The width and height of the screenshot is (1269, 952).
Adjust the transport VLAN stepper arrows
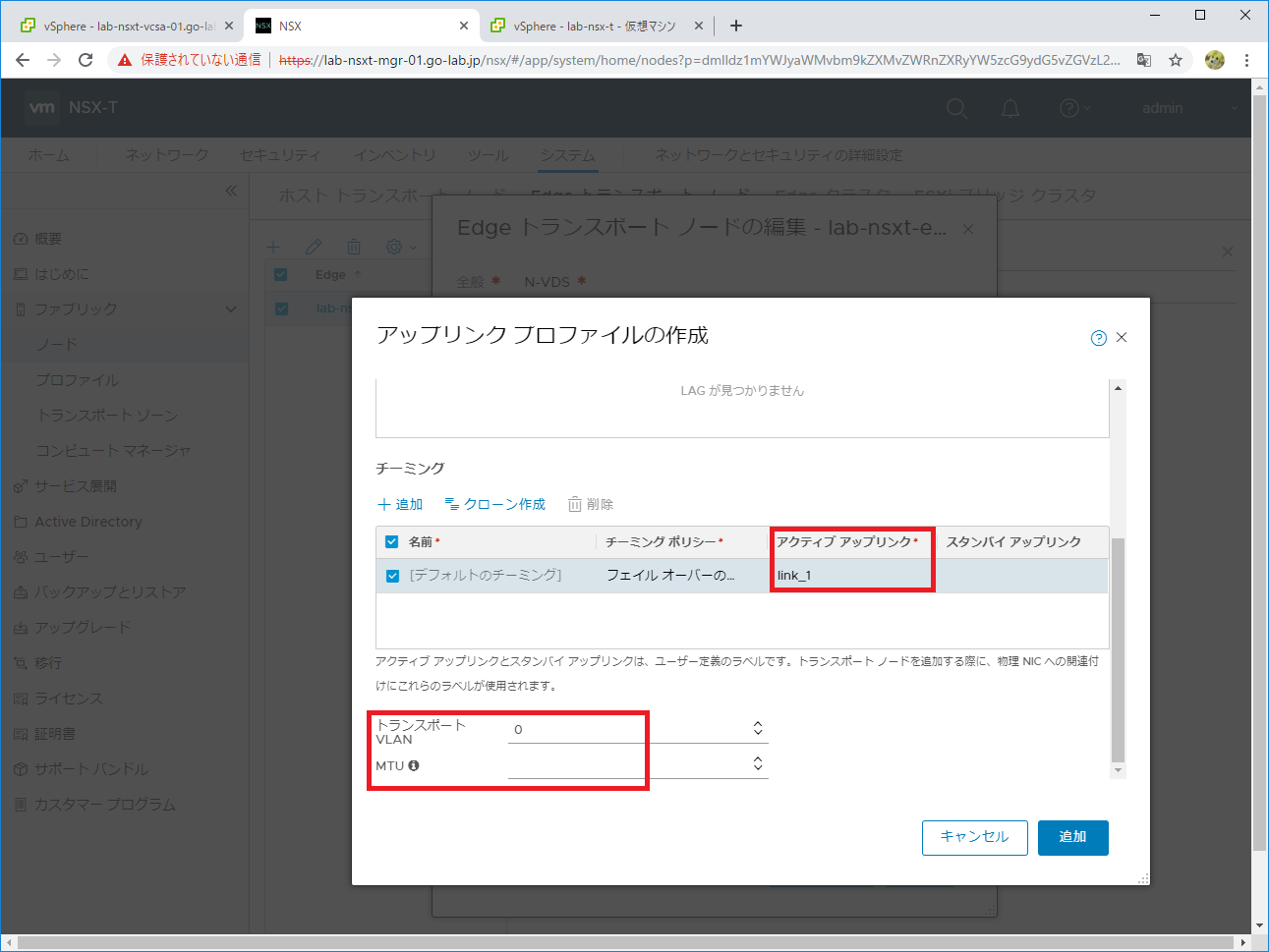758,728
